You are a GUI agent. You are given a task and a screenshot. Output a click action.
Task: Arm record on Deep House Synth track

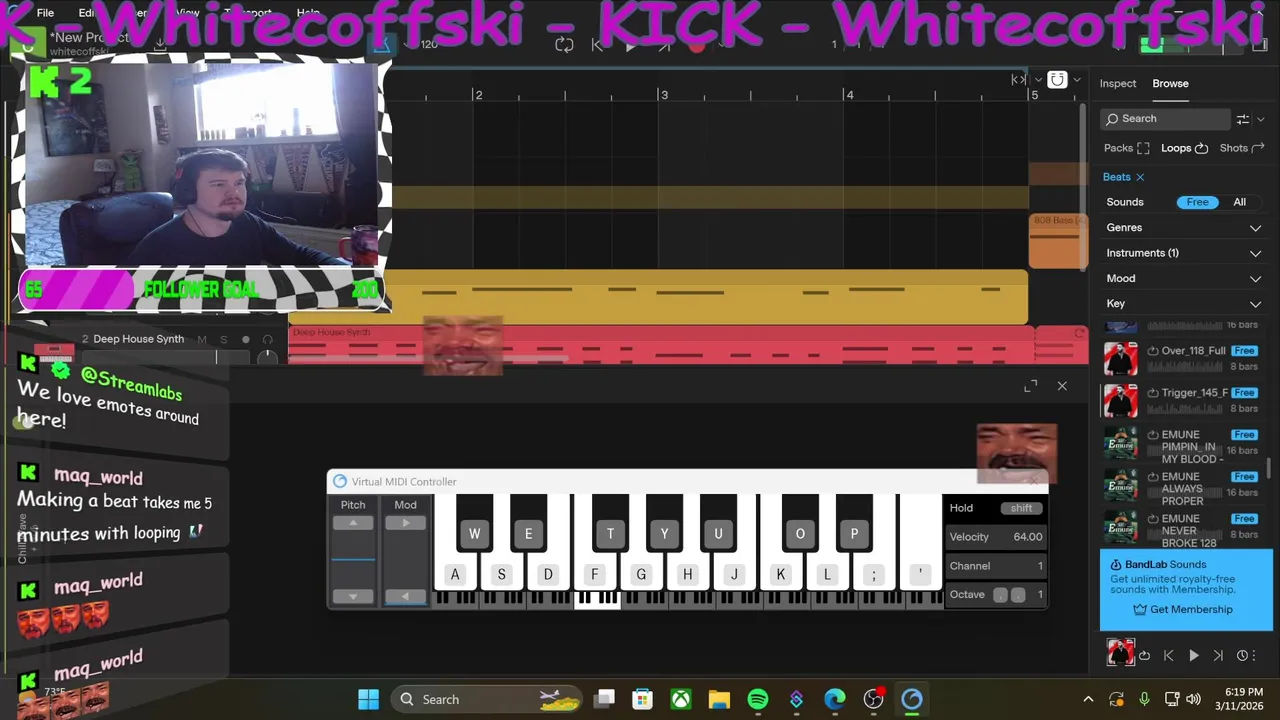246,340
